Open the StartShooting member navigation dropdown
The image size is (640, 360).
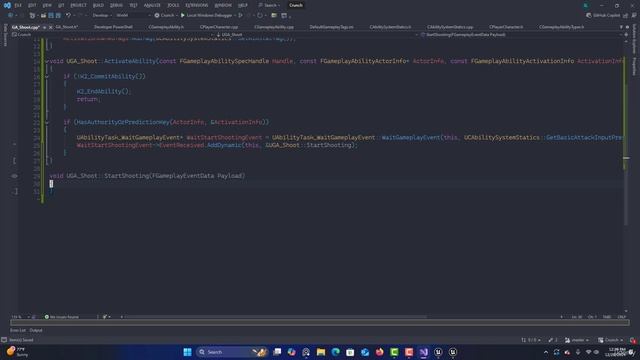521,35
